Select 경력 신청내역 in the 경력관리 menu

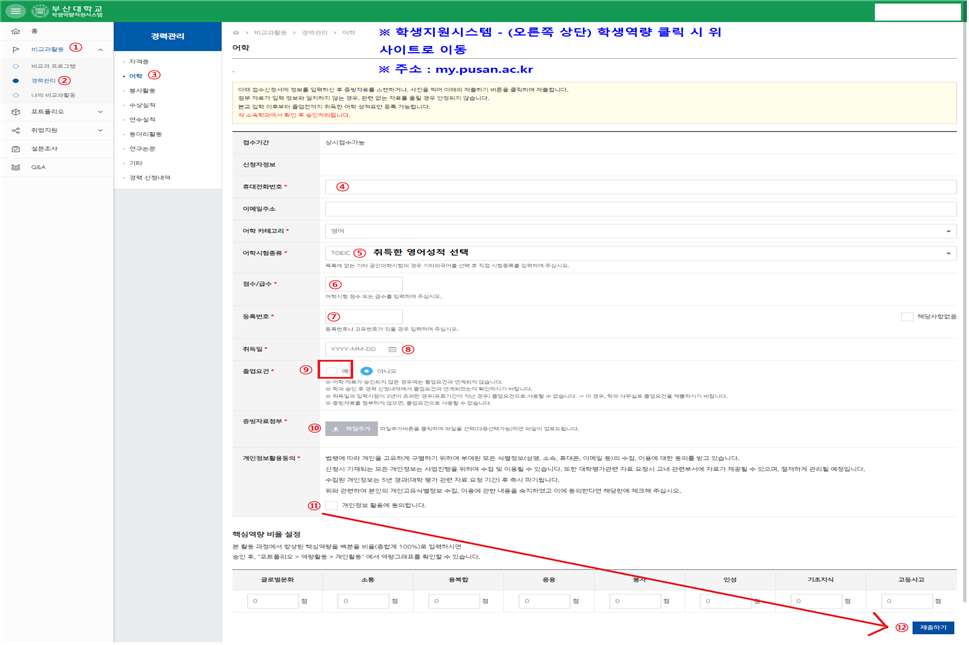pos(150,178)
